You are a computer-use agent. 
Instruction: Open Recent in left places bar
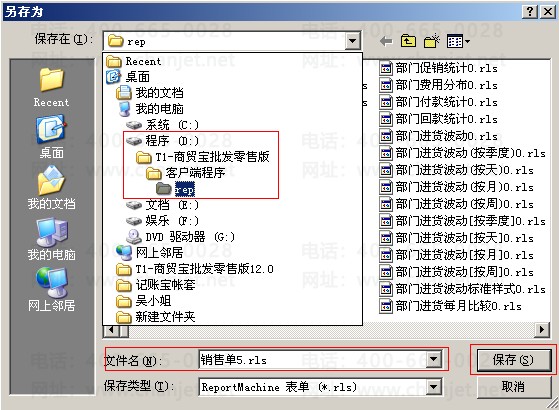(x=51, y=87)
